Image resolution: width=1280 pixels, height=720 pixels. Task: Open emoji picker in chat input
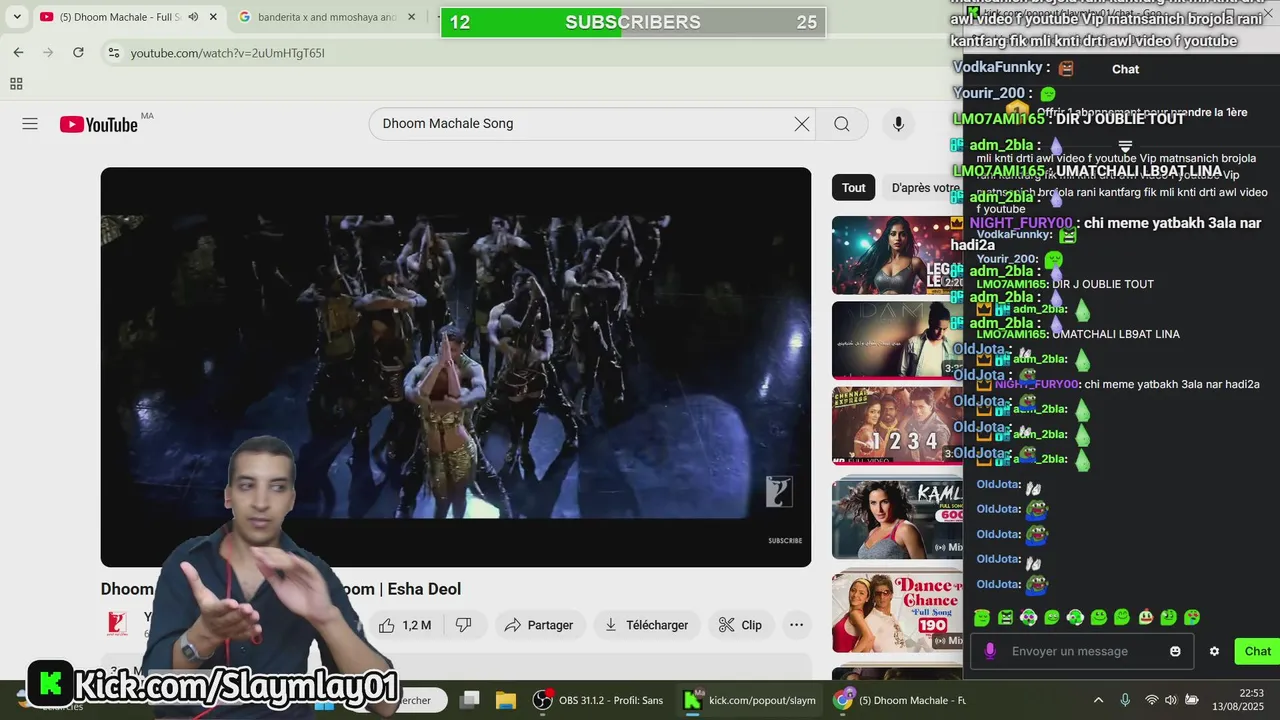tap(1175, 651)
